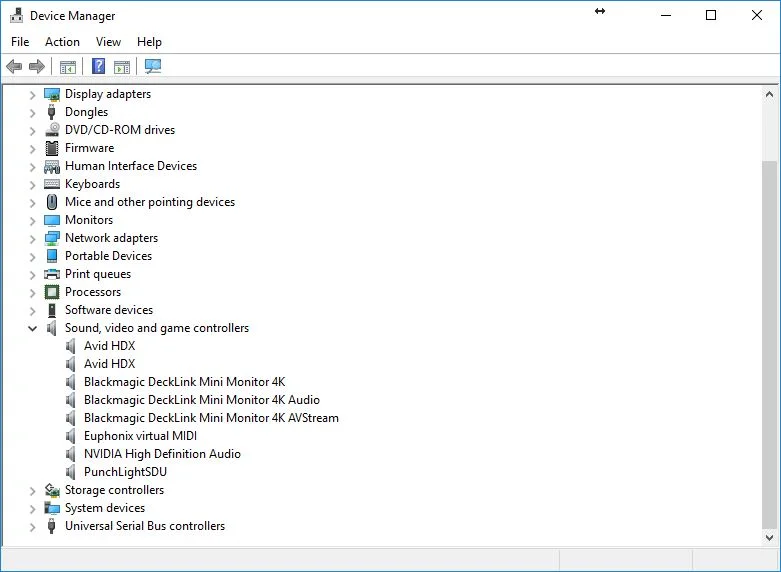Select NVIDIA High Definition Audio
The width and height of the screenshot is (781, 572).
(162, 454)
